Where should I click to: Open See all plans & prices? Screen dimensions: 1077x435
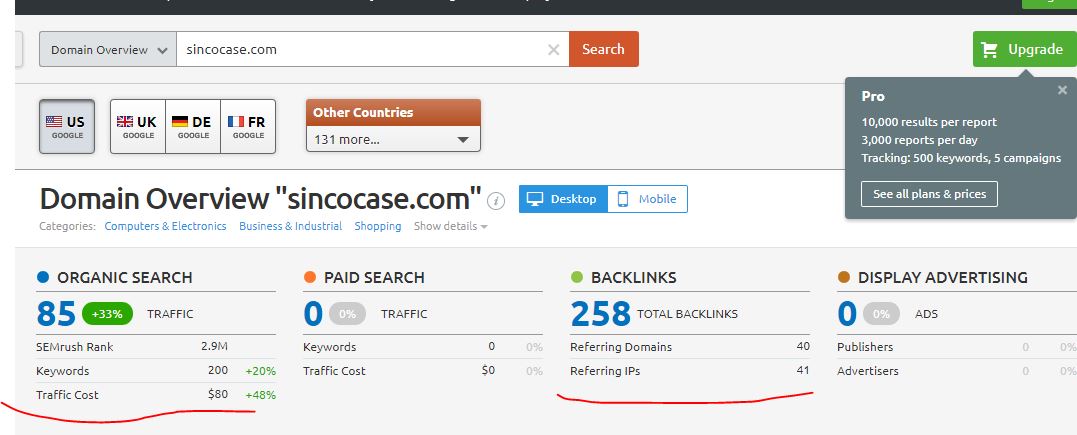pyautogui.click(x=929, y=194)
